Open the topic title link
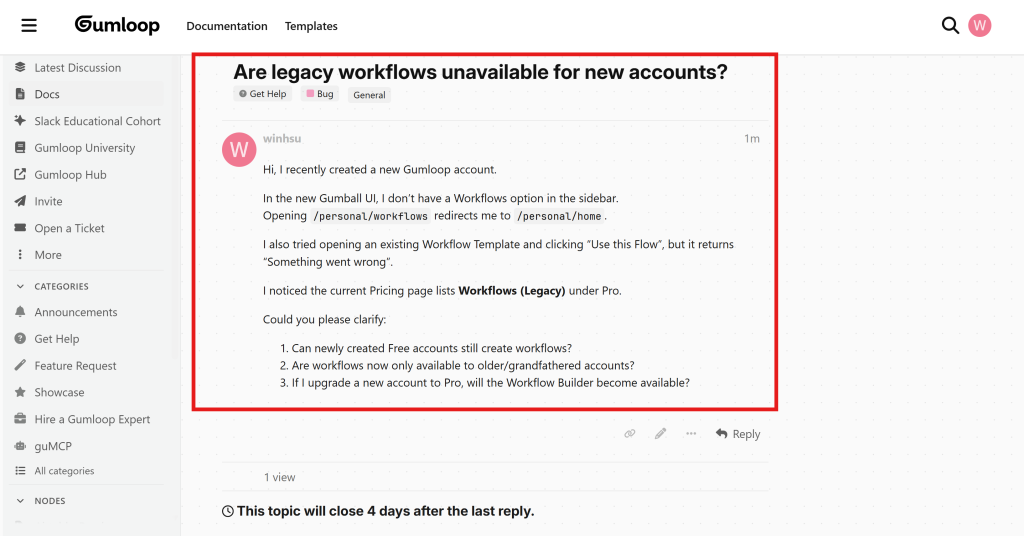This screenshot has width=1024, height=536. [x=480, y=72]
